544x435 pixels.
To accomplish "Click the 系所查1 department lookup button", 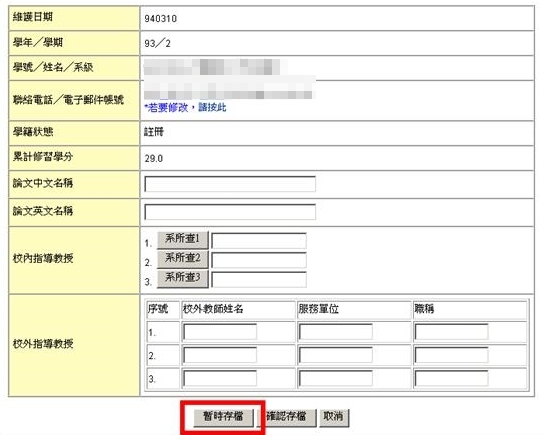I will [182, 239].
